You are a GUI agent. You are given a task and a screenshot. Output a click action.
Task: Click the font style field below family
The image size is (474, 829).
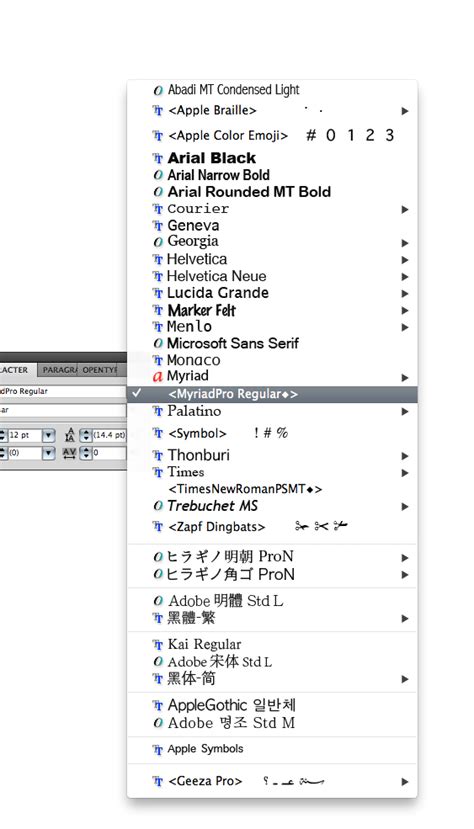(x=62, y=410)
